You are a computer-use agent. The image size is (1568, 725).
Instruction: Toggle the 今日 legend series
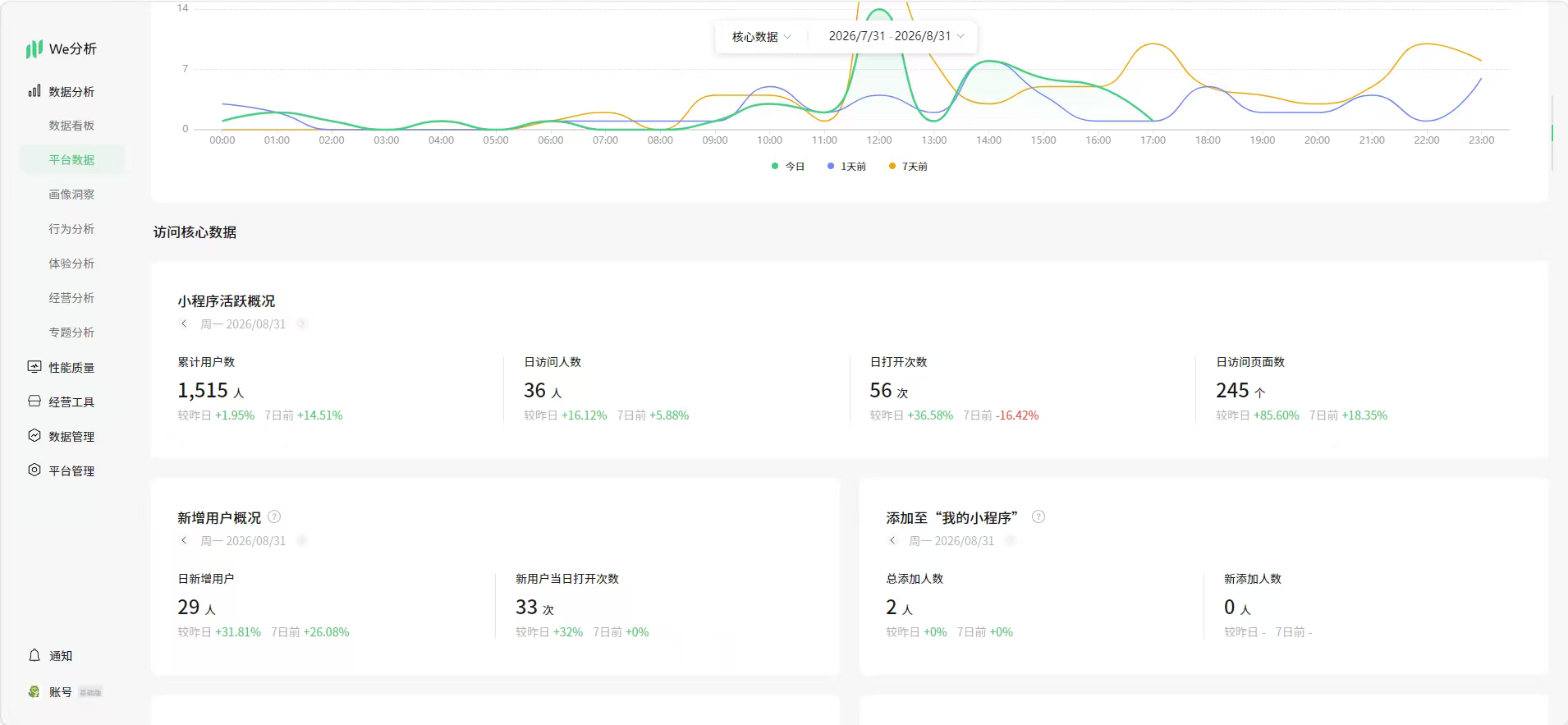[788, 166]
